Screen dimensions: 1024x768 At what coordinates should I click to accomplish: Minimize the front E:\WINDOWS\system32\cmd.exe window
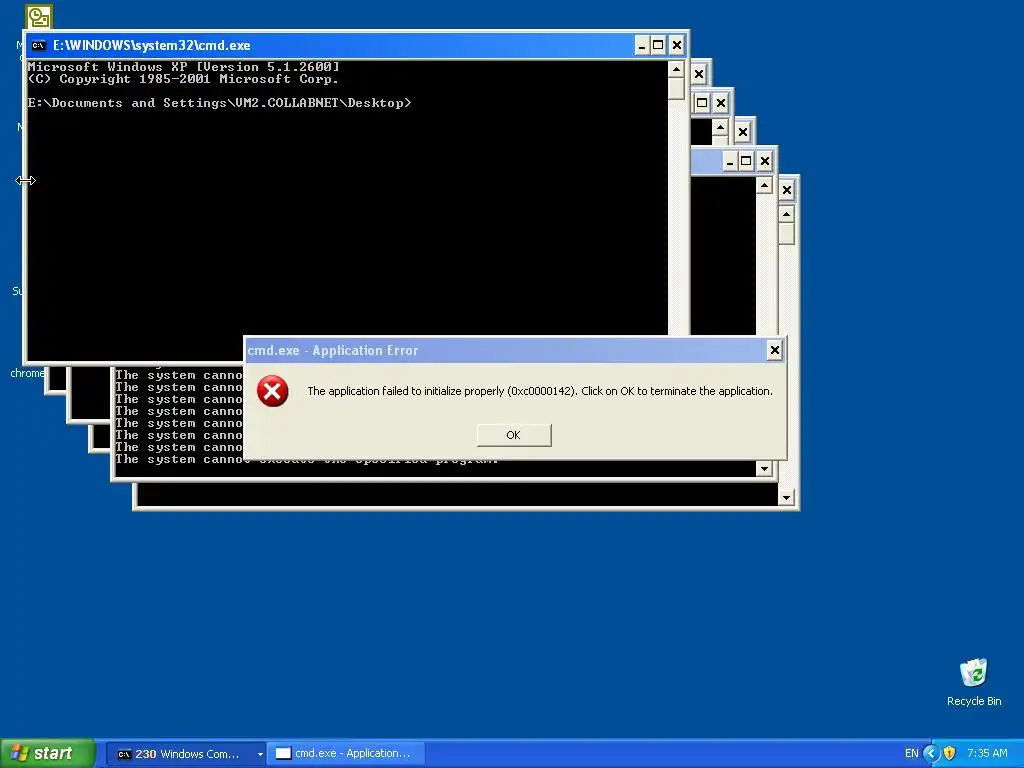[641, 45]
